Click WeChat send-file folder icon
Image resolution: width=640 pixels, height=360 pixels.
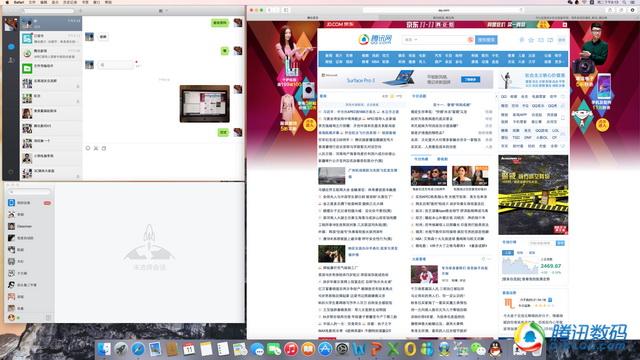point(104,148)
